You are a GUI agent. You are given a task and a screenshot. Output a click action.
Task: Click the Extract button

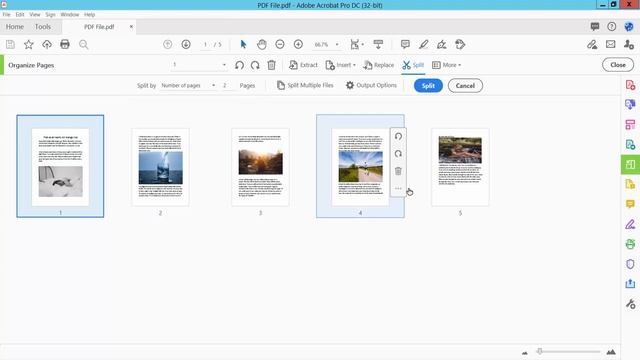point(303,65)
